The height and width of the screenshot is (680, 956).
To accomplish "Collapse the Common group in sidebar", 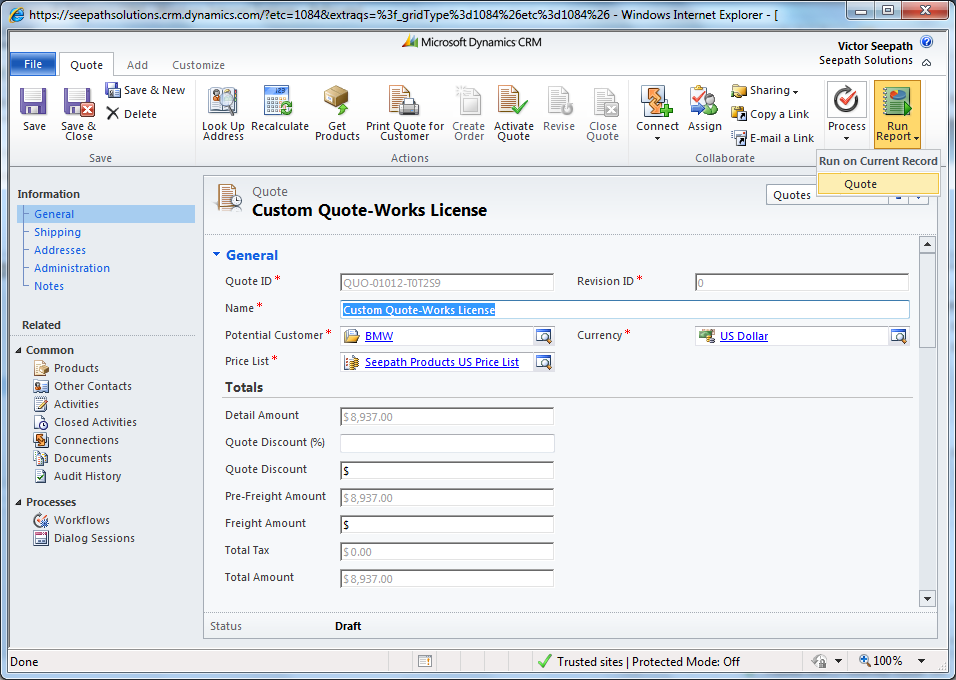I will 18,350.
